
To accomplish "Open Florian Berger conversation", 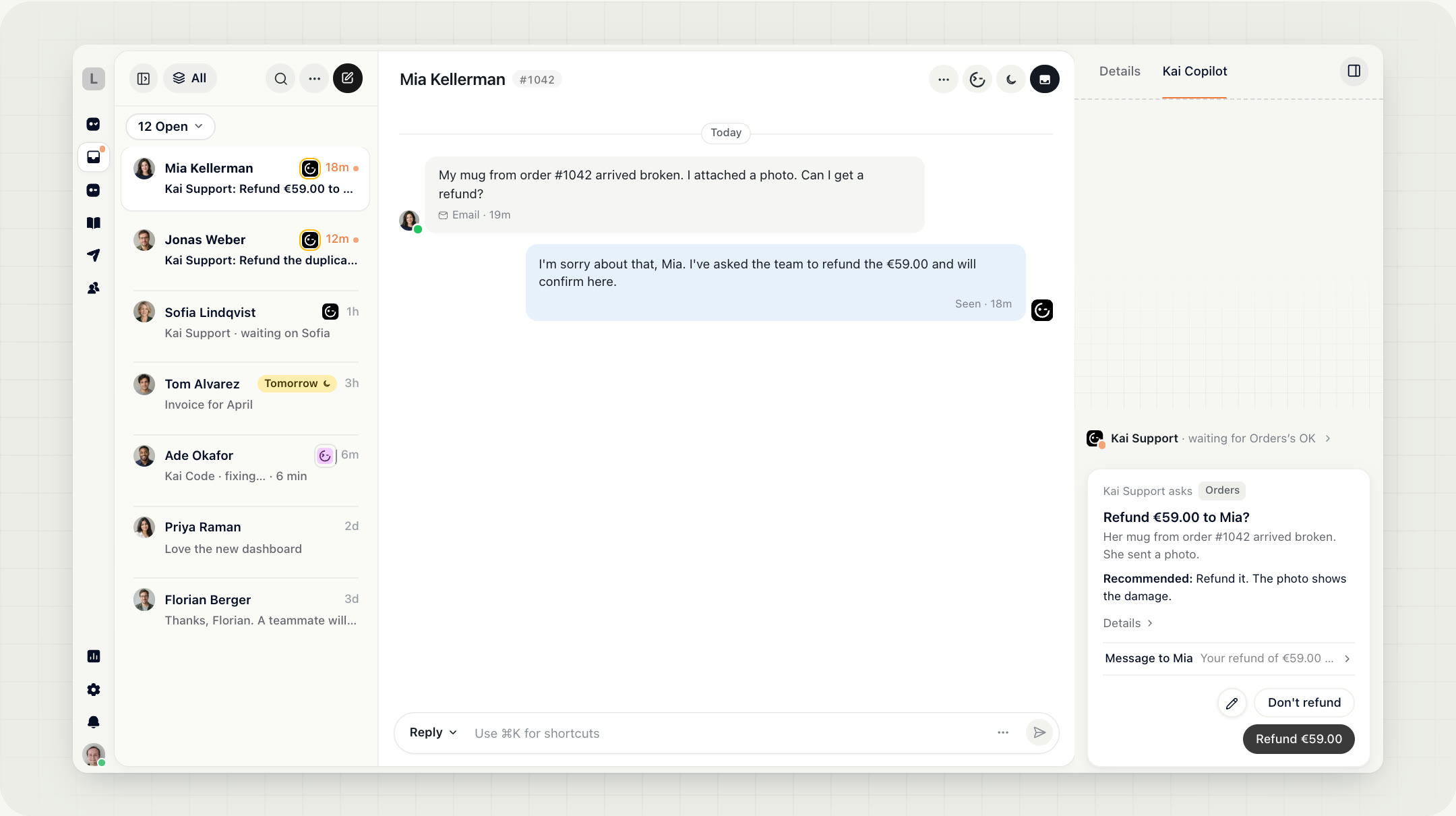I will click(245, 610).
